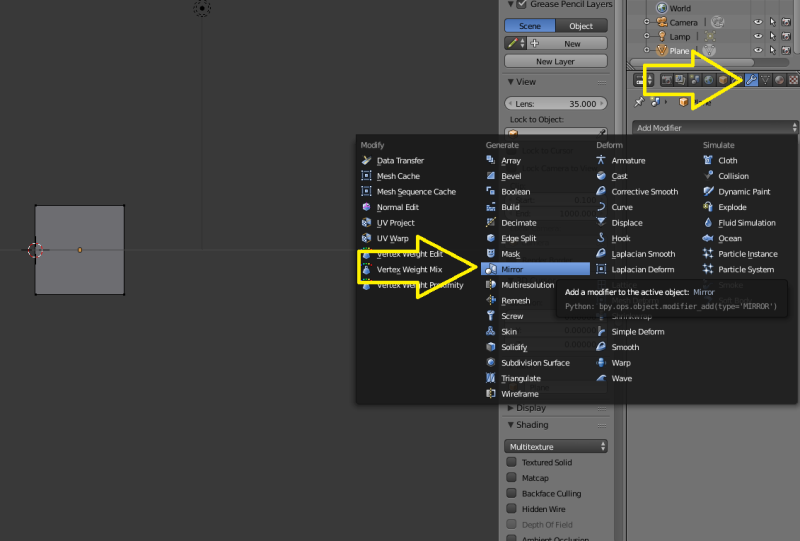Click the Lens value field

(x=556, y=104)
